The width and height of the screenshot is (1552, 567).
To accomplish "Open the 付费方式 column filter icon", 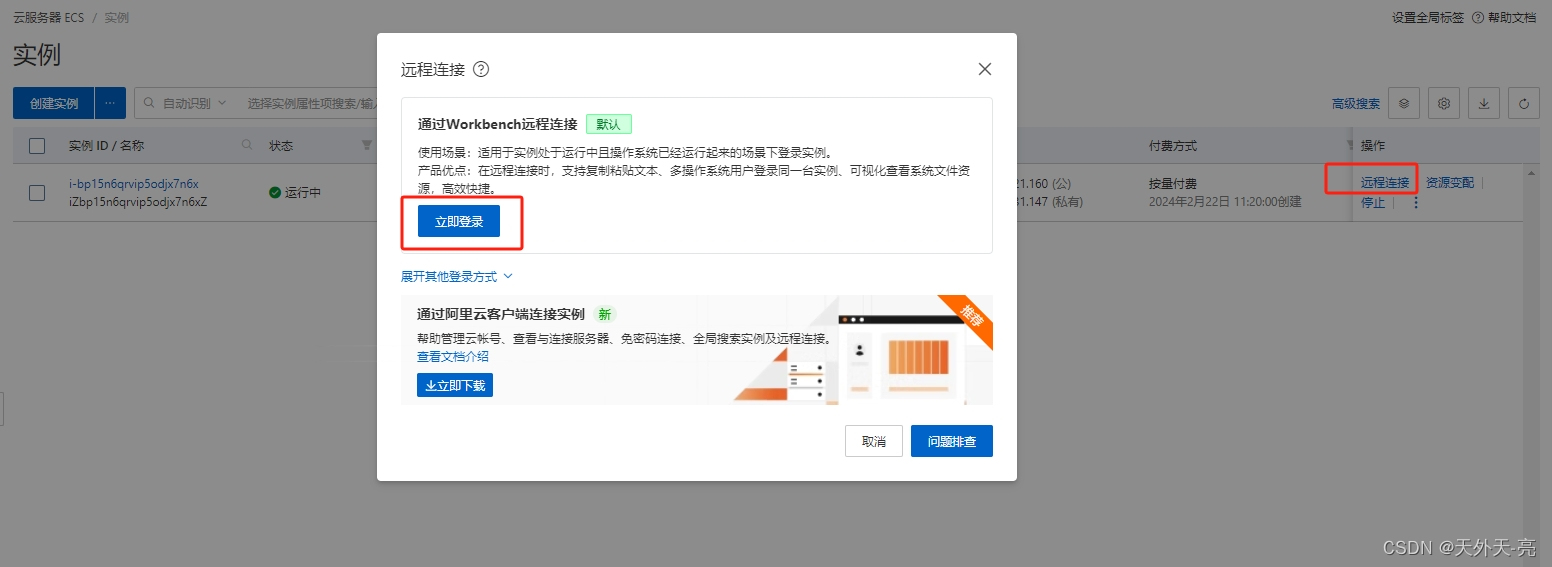I will coord(1351,146).
